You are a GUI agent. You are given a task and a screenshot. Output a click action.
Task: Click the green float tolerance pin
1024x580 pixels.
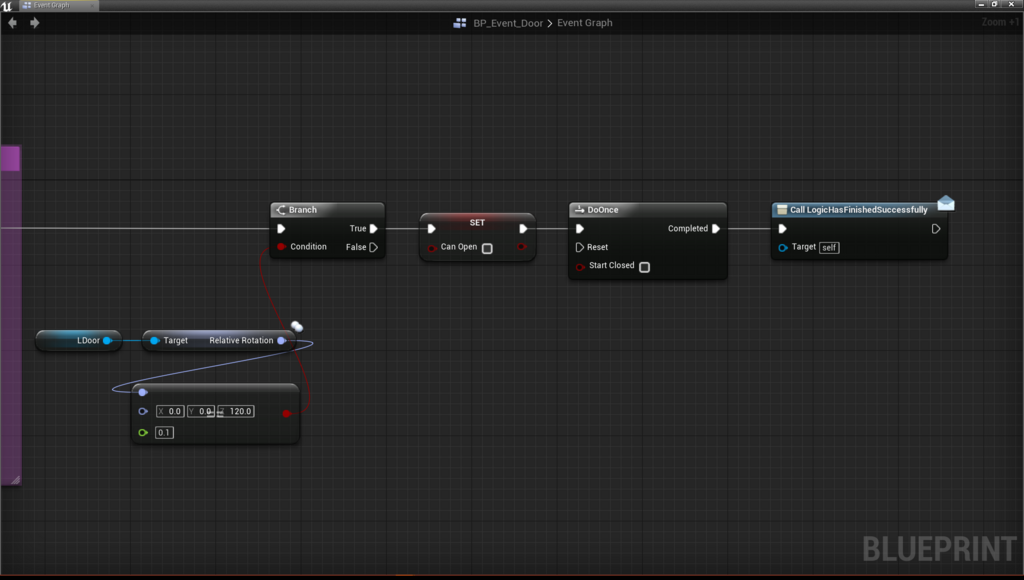tap(143, 432)
